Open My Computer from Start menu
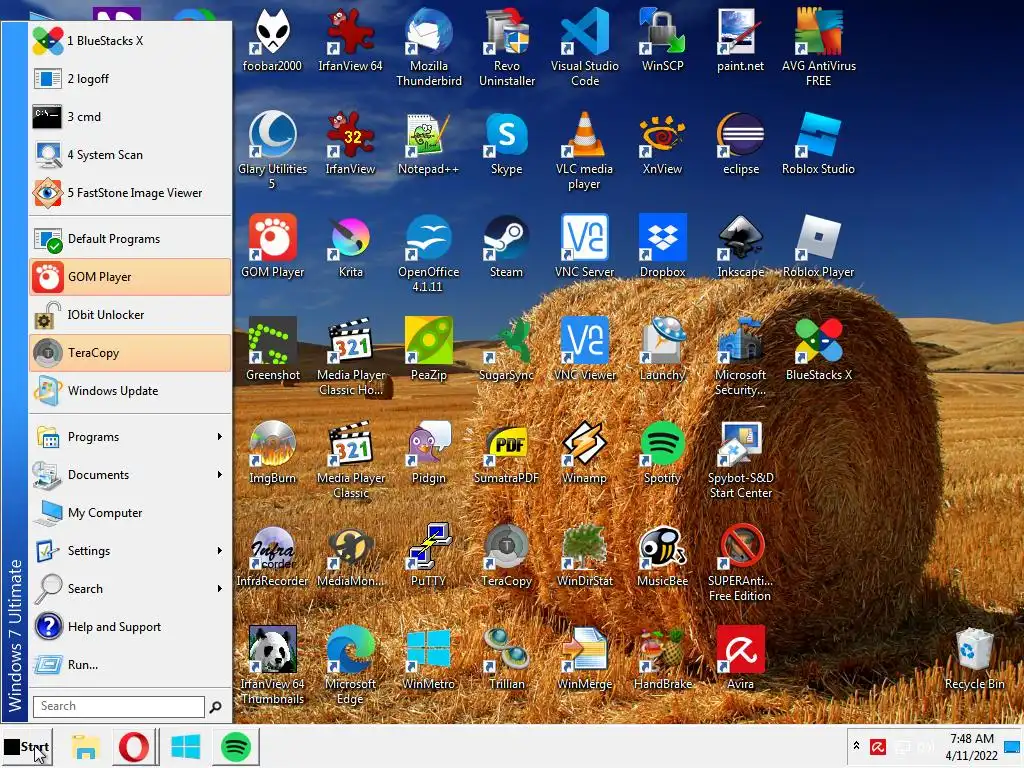The height and width of the screenshot is (768, 1024). tap(131, 513)
